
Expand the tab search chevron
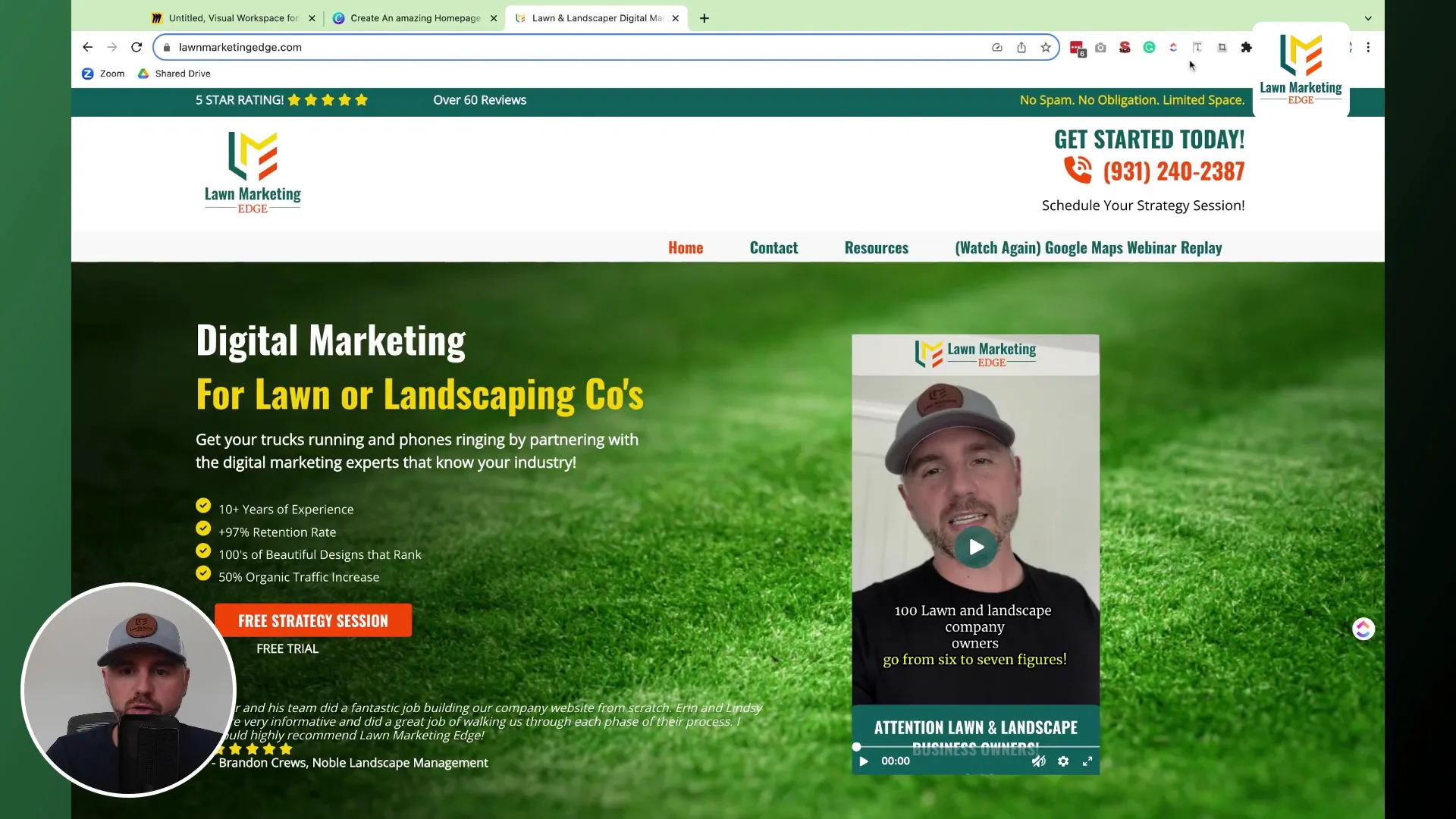click(x=1368, y=18)
